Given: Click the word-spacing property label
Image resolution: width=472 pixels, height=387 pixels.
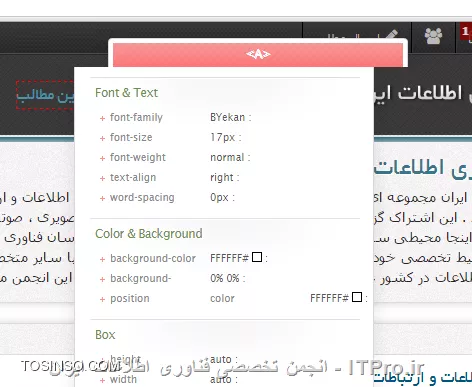Looking at the screenshot, I should tap(142, 197).
